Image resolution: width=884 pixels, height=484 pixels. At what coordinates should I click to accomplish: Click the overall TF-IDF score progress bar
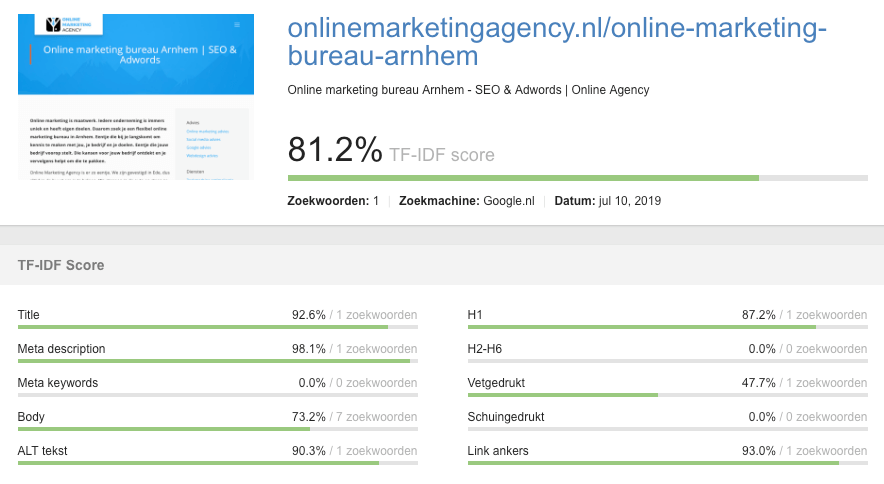(577, 178)
